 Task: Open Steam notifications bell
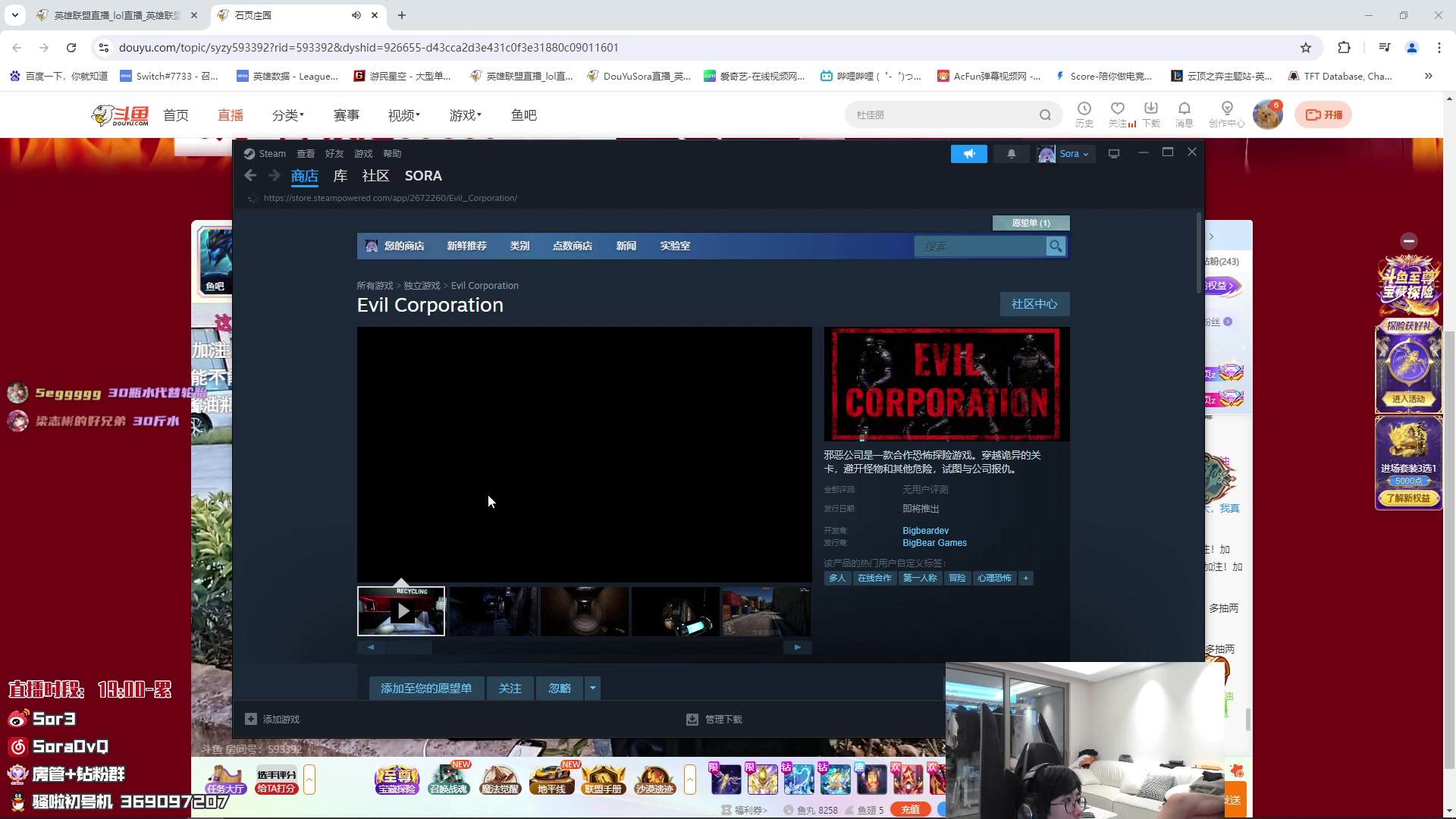pos(1011,154)
